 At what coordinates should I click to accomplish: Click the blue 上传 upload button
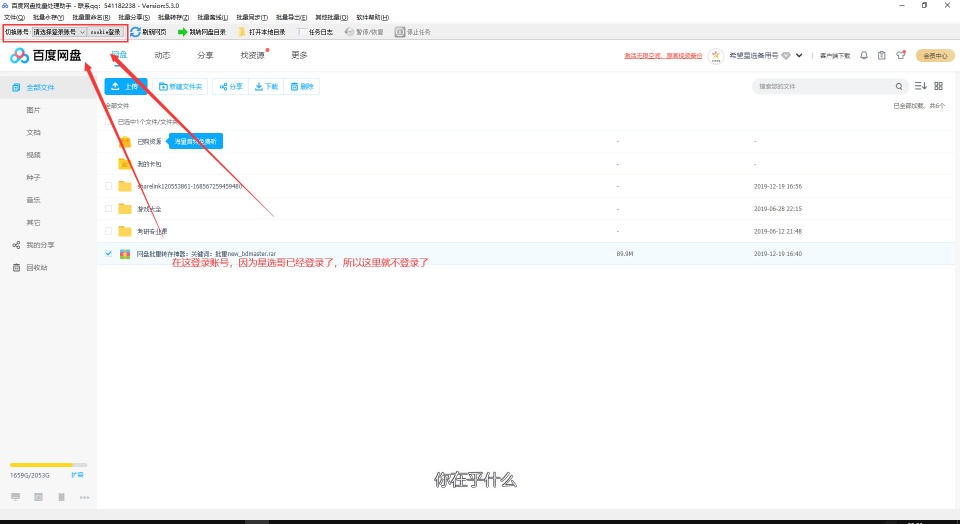[126, 86]
